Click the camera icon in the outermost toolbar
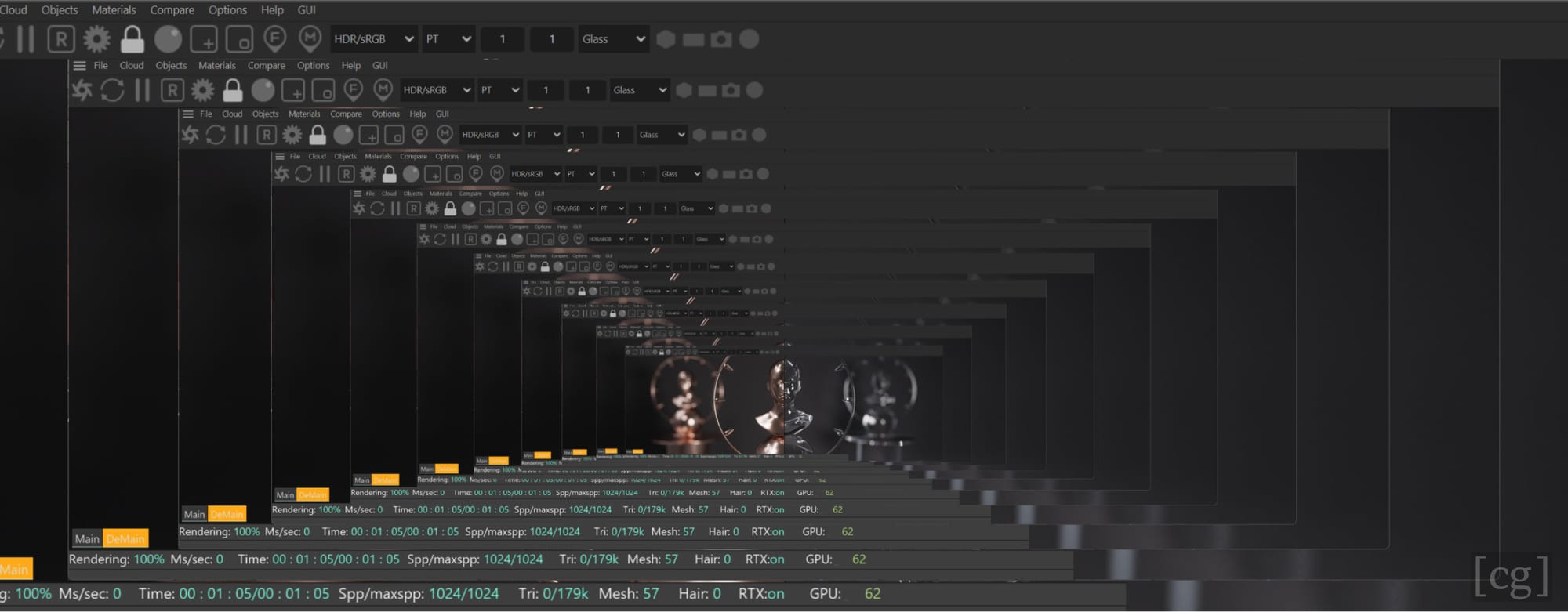This screenshot has width=1568, height=612. point(721,38)
